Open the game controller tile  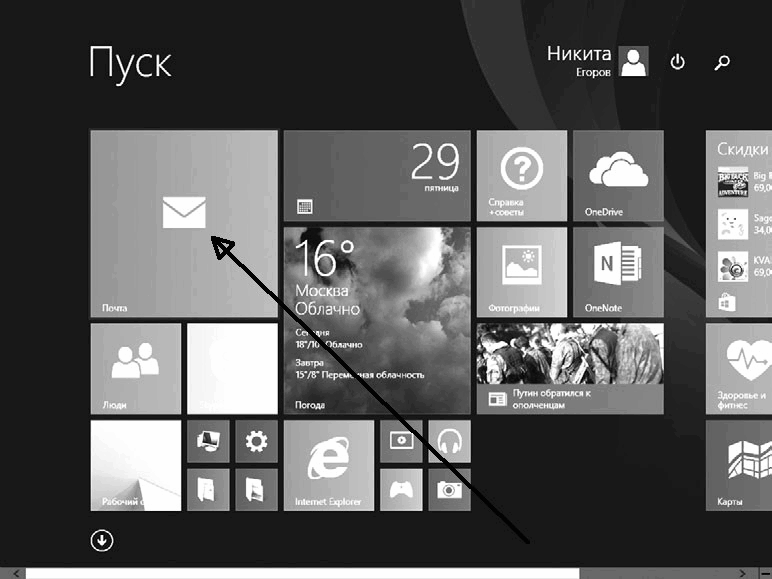401,489
